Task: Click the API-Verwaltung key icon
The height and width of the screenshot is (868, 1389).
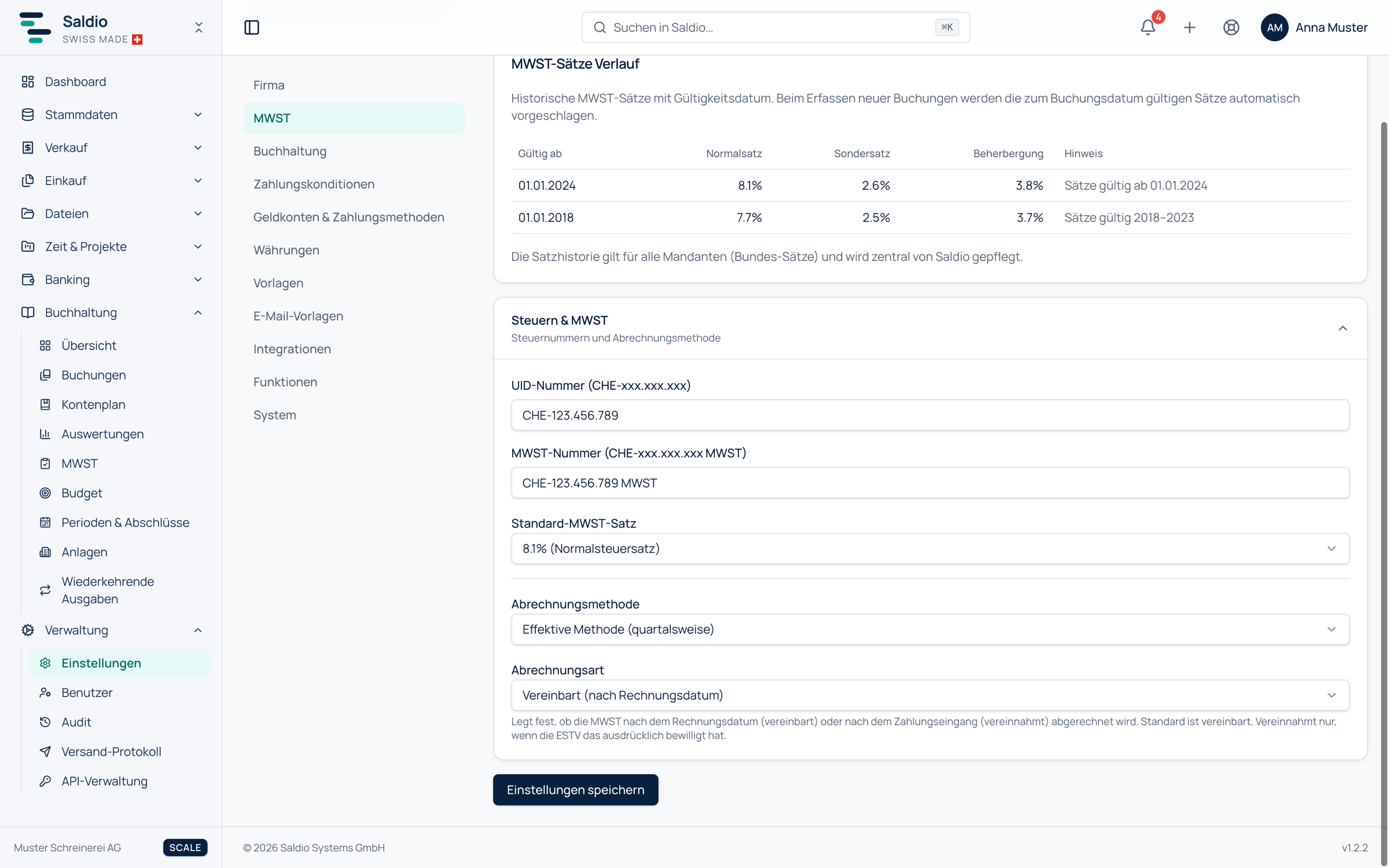Action: coord(45,781)
